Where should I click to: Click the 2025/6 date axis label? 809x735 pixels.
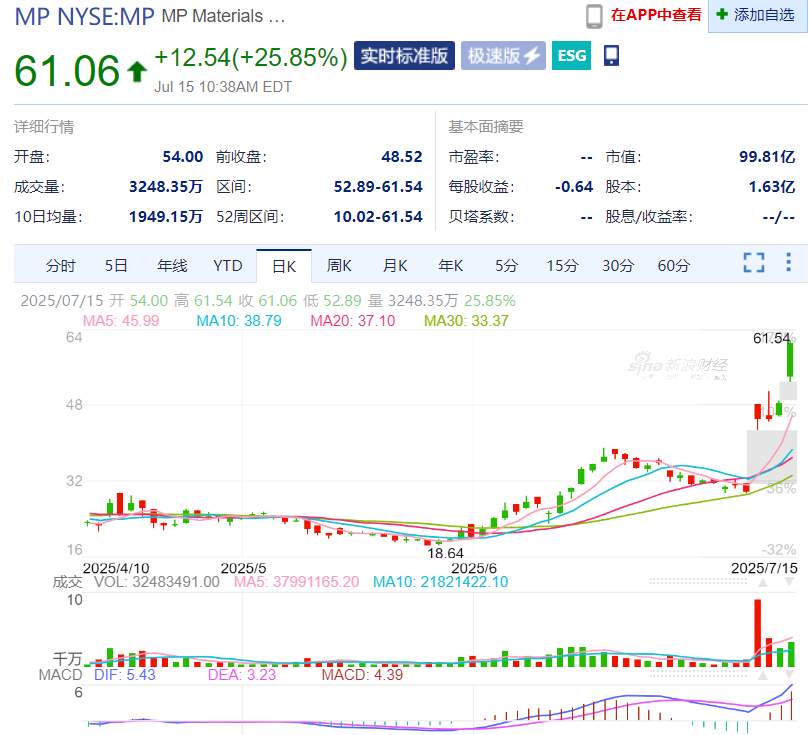[x=474, y=568]
